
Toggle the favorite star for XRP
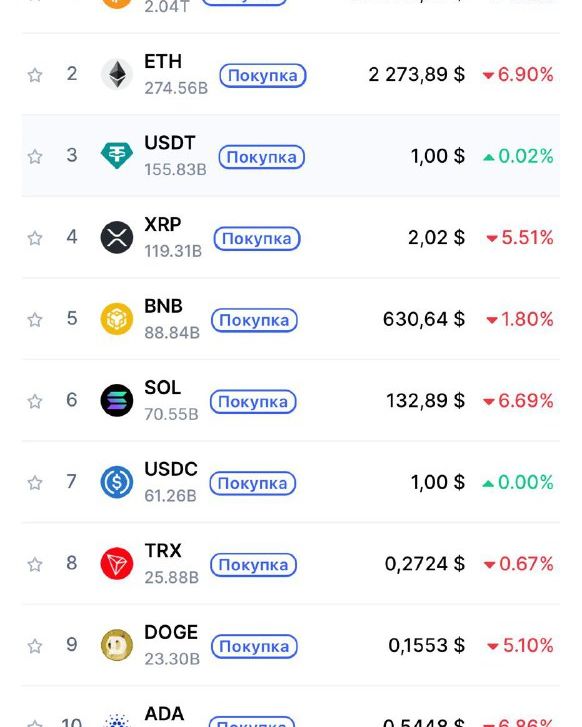tap(35, 238)
